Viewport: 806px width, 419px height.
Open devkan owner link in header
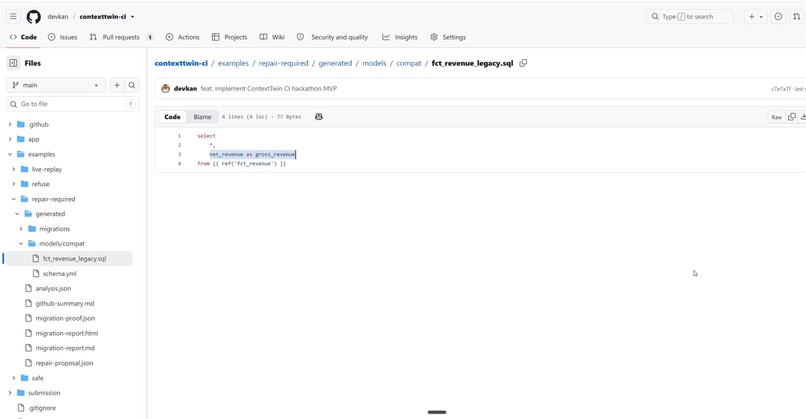(x=58, y=16)
